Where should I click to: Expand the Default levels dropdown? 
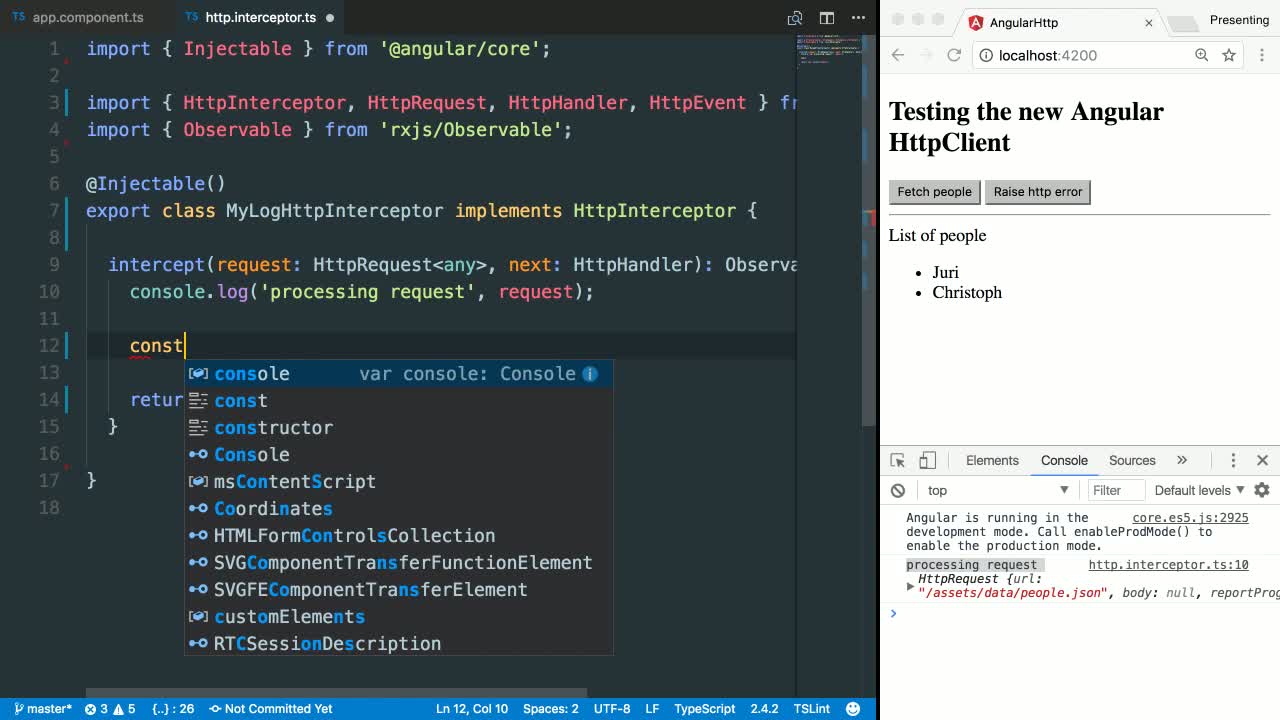click(x=1199, y=490)
